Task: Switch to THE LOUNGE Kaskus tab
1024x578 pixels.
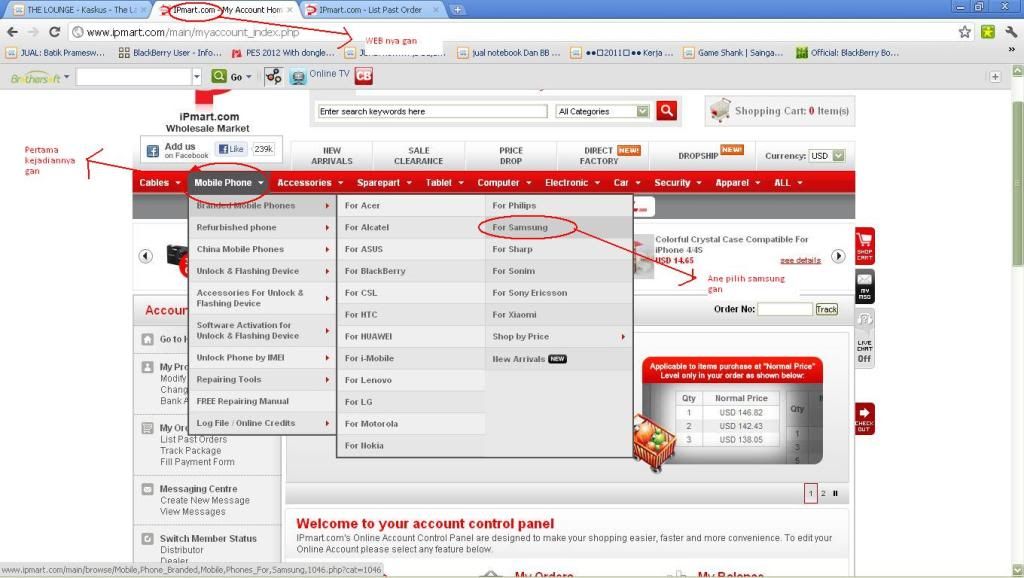Action: click(x=80, y=10)
